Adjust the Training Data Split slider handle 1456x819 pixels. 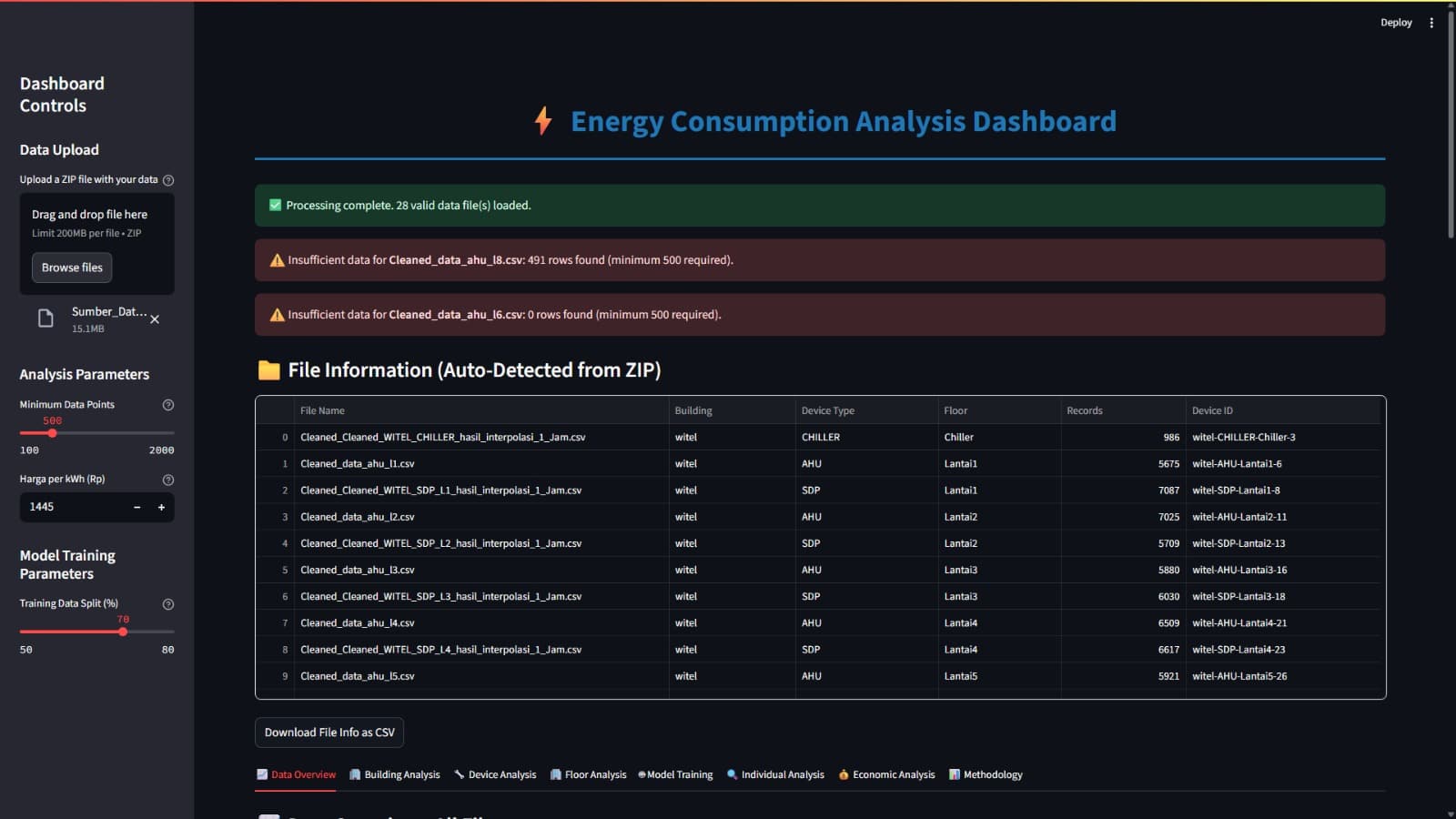pos(123,632)
